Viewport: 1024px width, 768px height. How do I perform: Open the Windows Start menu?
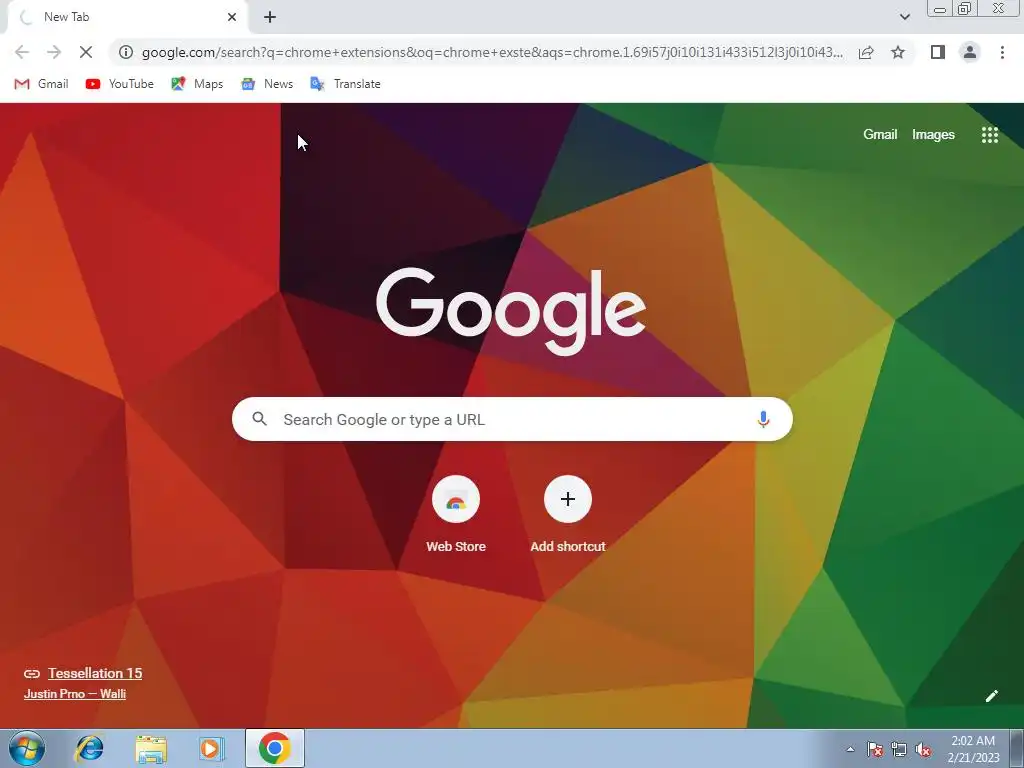(x=27, y=748)
